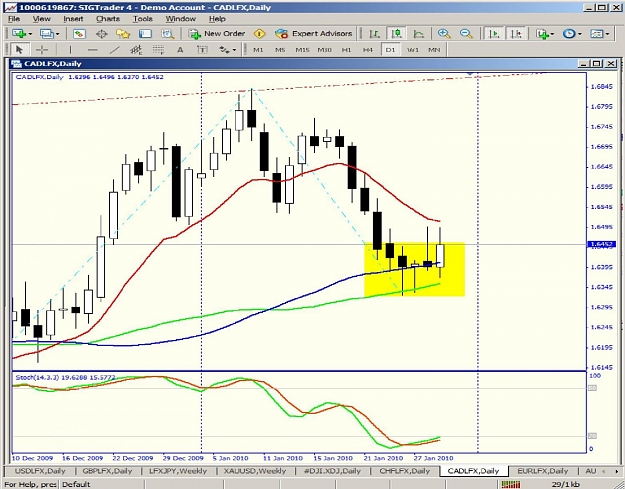
Task: Toggle the Expert Advisors button
Action: [x=314, y=34]
